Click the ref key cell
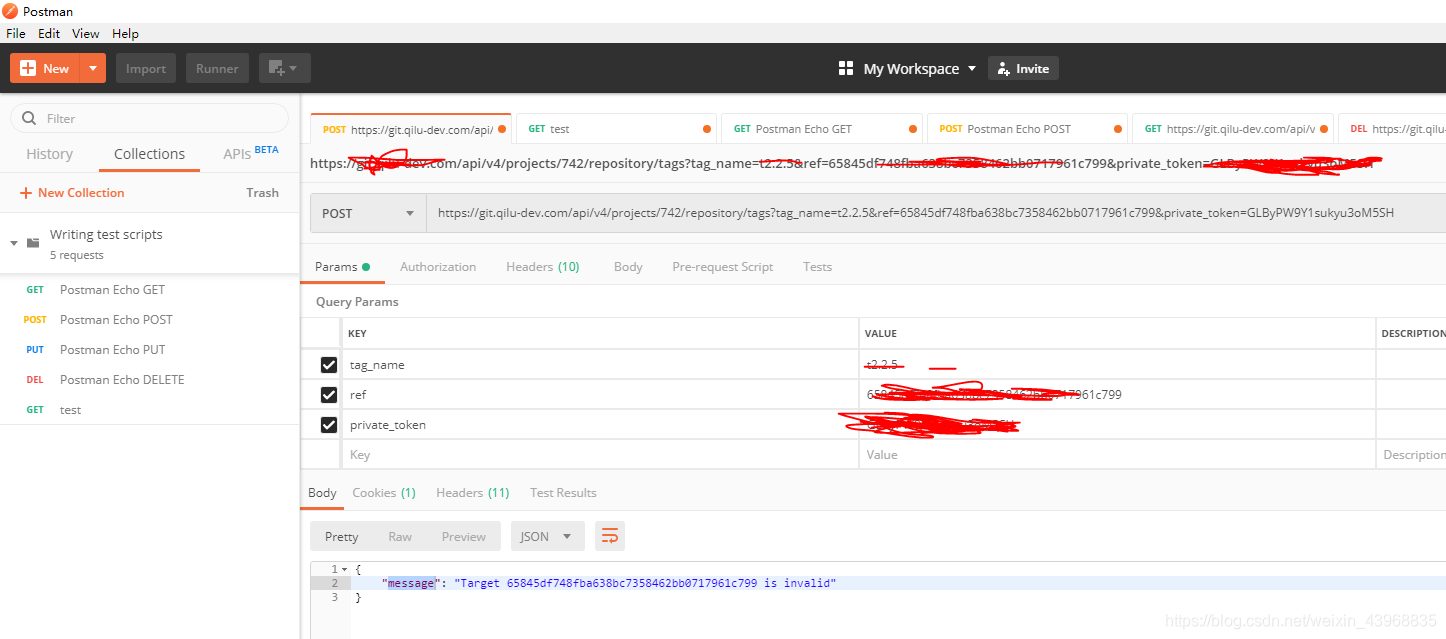This screenshot has width=1446, height=639. coord(600,395)
